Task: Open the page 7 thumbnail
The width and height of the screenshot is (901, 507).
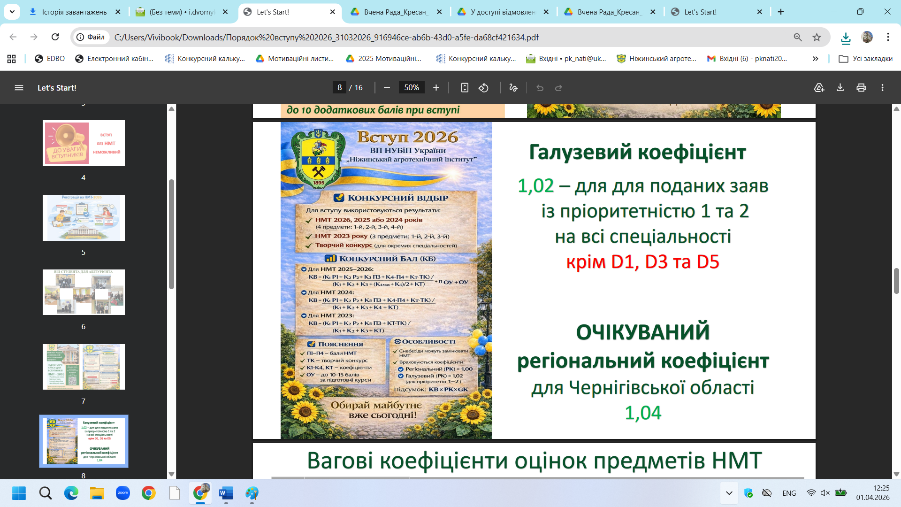Action: pos(84,368)
